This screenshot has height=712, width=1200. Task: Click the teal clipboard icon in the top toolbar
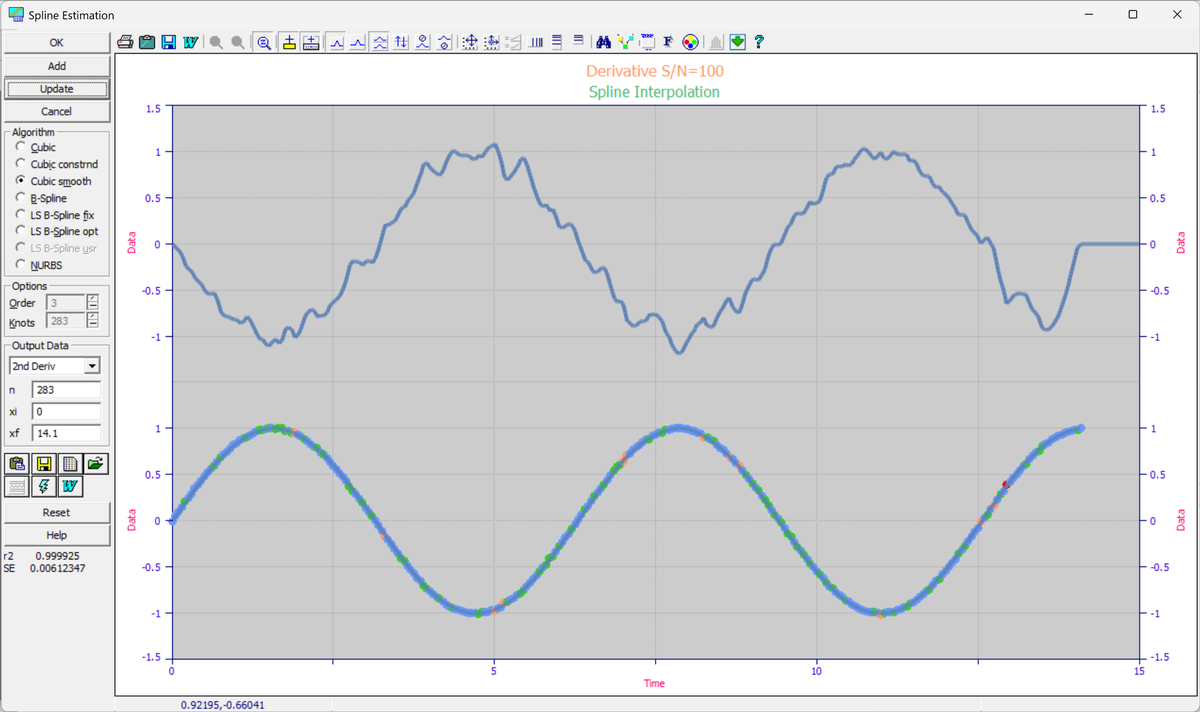(x=147, y=42)
